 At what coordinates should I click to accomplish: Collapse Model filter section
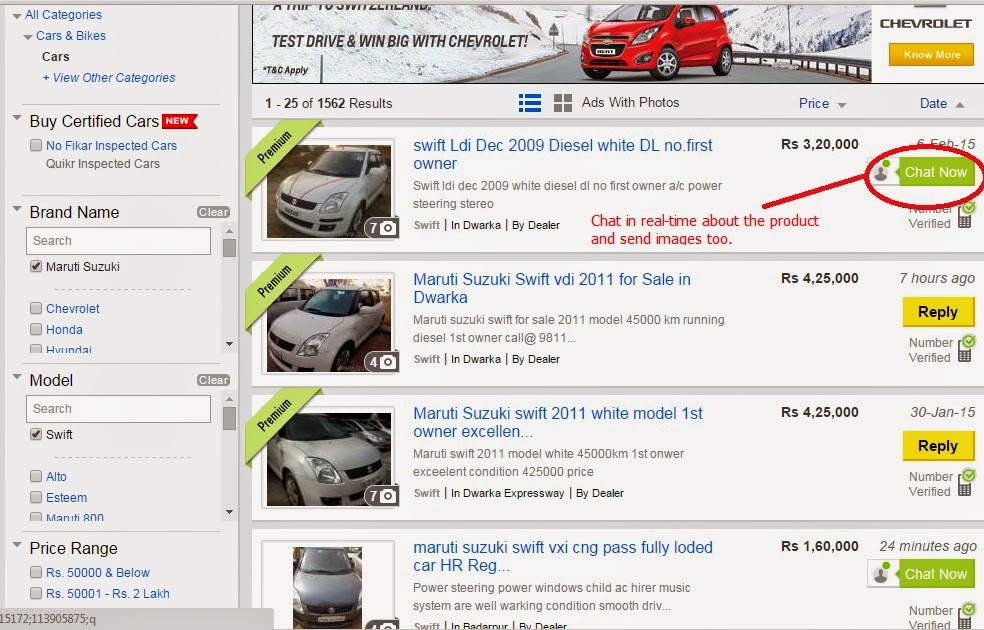[x=17, y=376]
